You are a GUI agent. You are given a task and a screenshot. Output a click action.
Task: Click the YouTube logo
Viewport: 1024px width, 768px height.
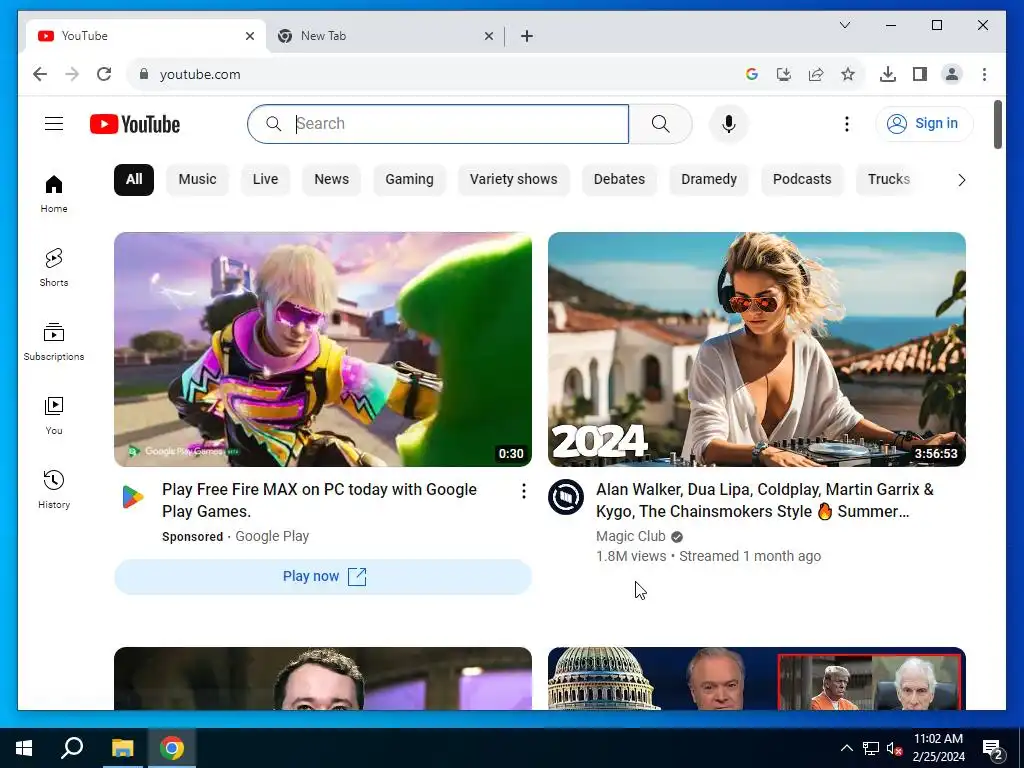tap(135, 124)
